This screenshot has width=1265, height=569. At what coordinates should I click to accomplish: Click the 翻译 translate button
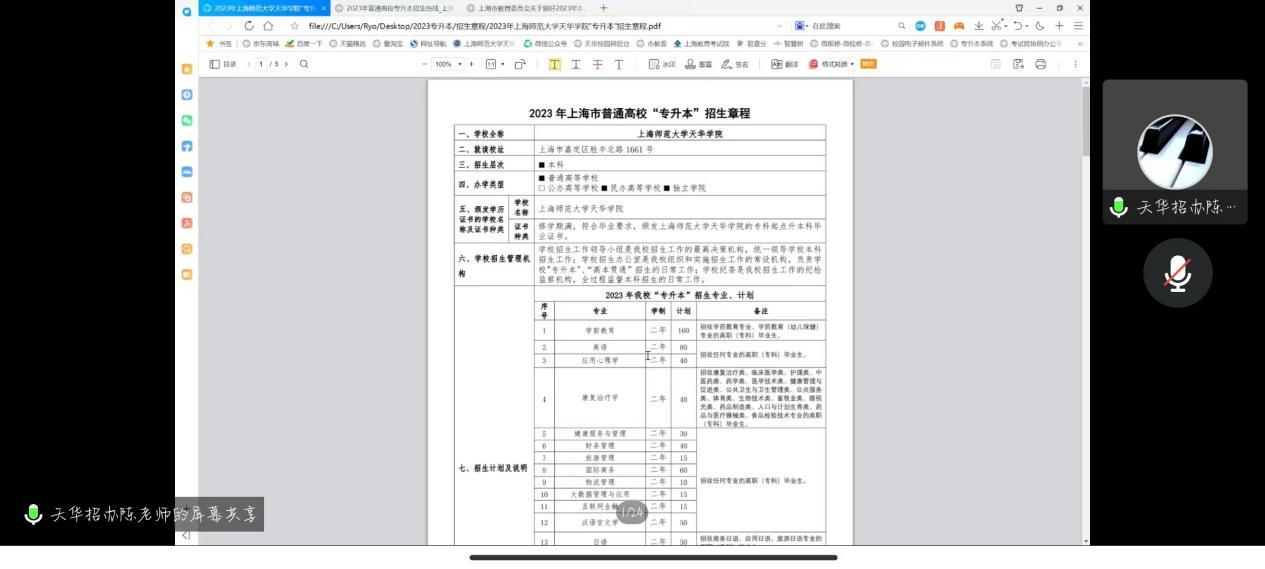(x=784, y=64)
